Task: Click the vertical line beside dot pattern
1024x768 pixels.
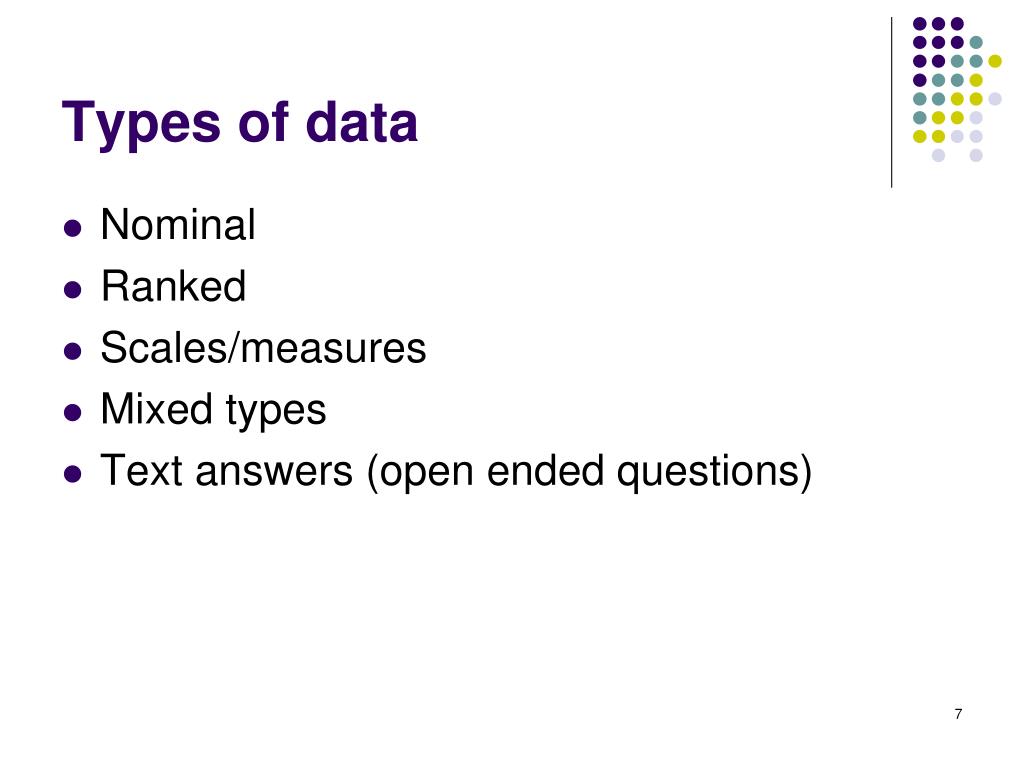Action: coord(891,103)
